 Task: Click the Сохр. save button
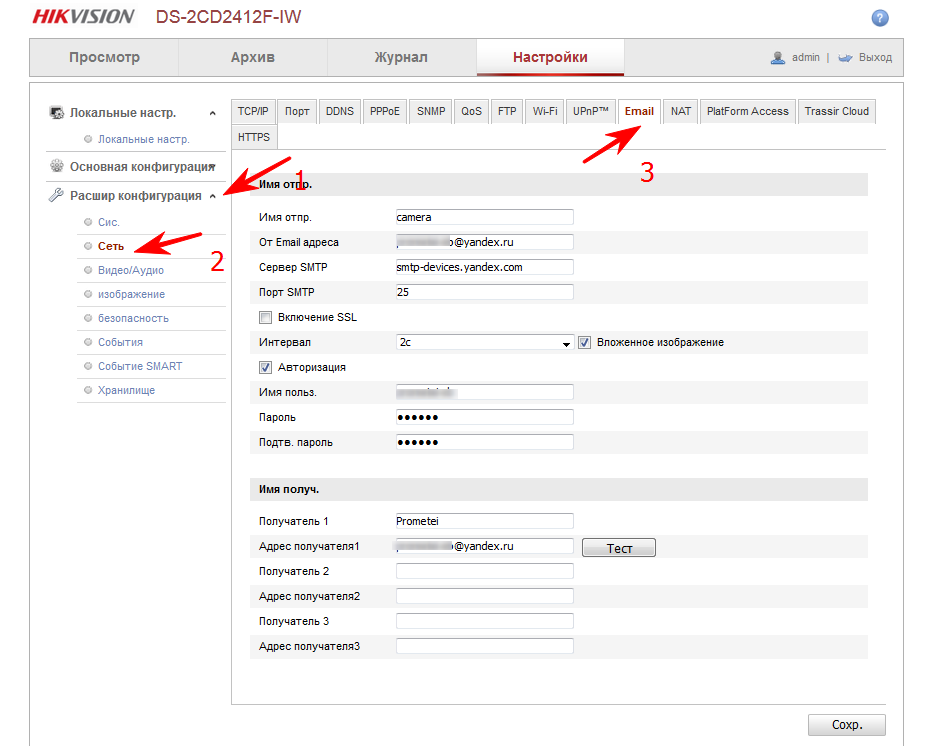tap(846, 725)
